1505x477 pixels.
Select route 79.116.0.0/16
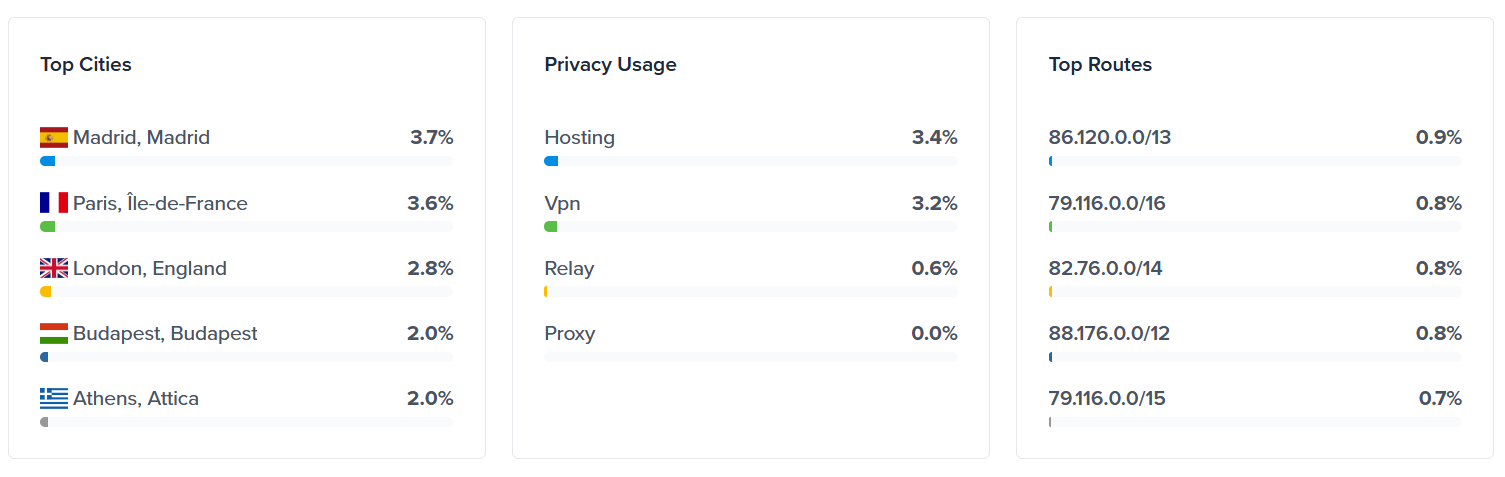[1107, 203]
